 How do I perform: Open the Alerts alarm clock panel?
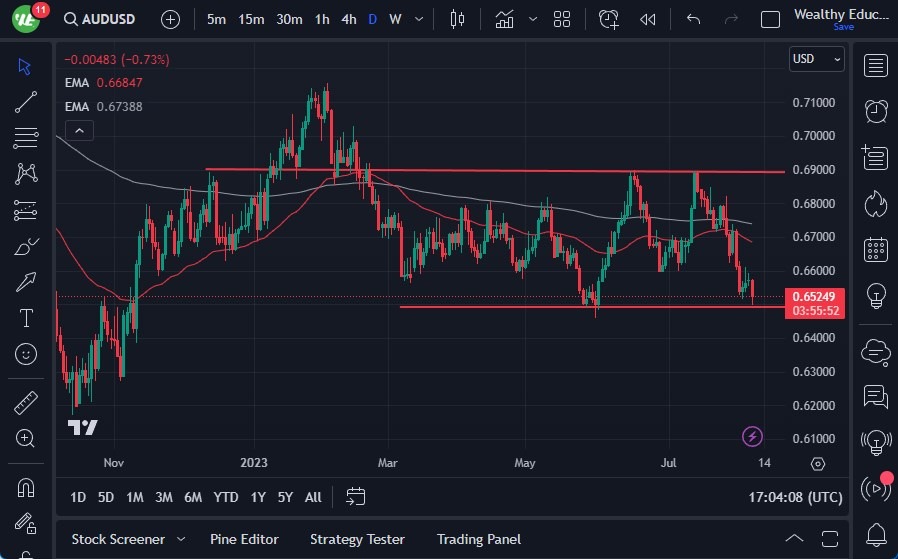(876, 110)
